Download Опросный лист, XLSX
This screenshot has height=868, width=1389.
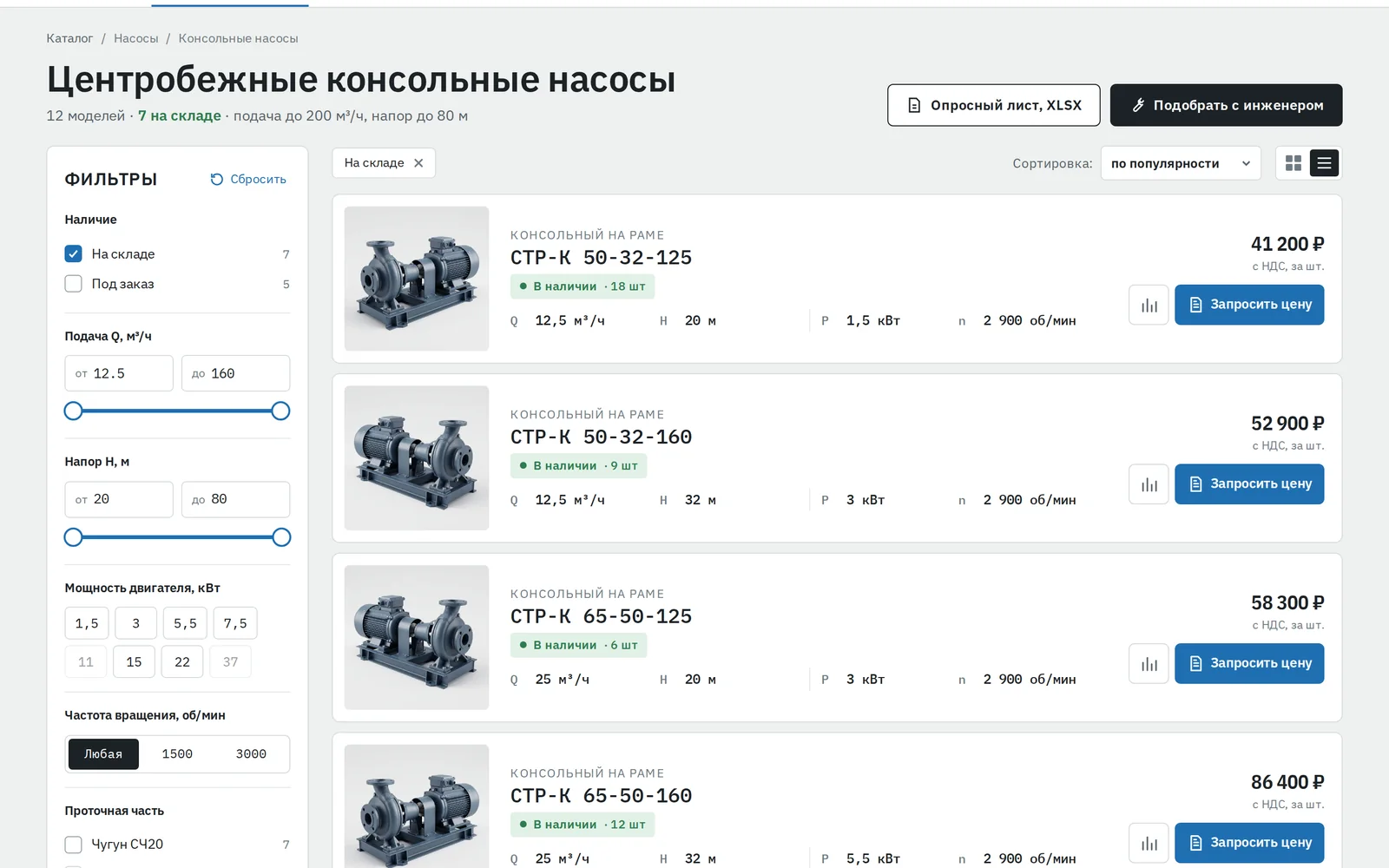pos(994,105)
